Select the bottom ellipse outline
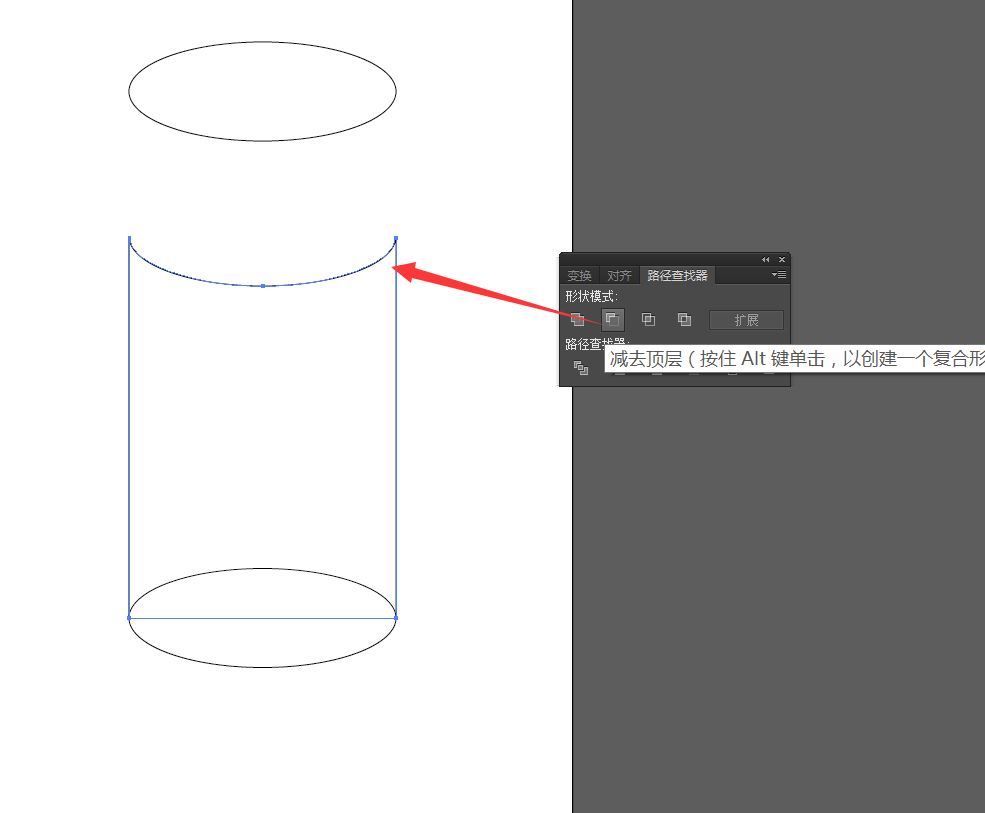 pos(262,667)
